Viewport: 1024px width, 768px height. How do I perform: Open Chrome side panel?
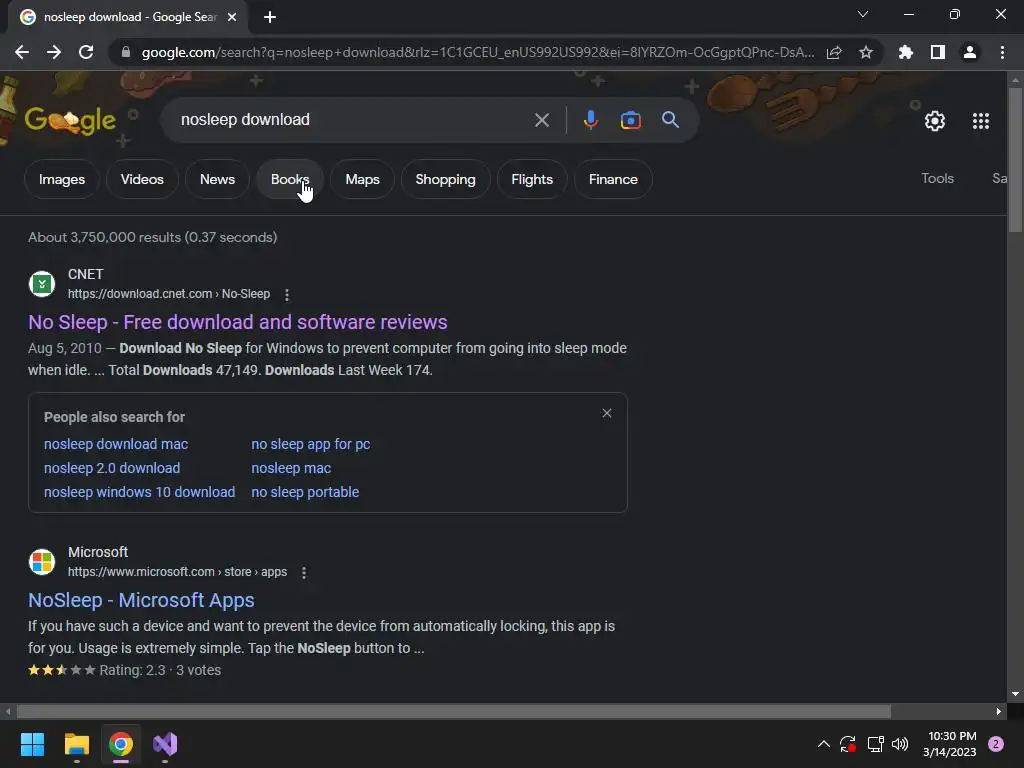(938, 52)
